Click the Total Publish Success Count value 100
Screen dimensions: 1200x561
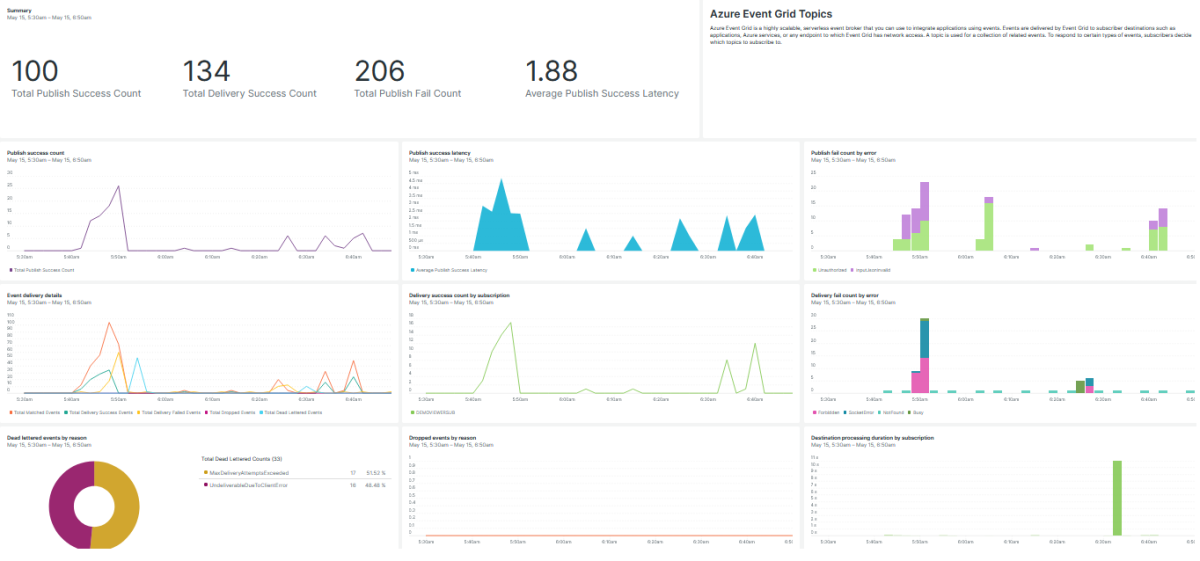35,71
